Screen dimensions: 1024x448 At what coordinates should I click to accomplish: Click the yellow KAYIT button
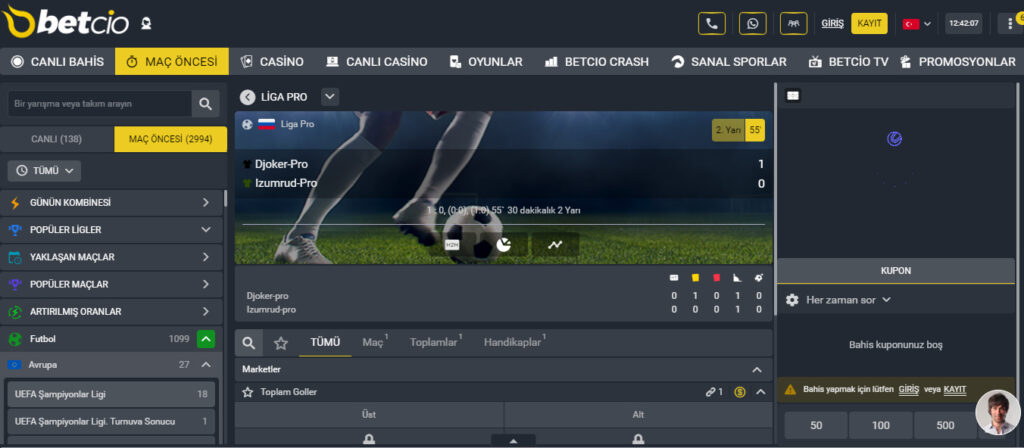pos(870,24)
